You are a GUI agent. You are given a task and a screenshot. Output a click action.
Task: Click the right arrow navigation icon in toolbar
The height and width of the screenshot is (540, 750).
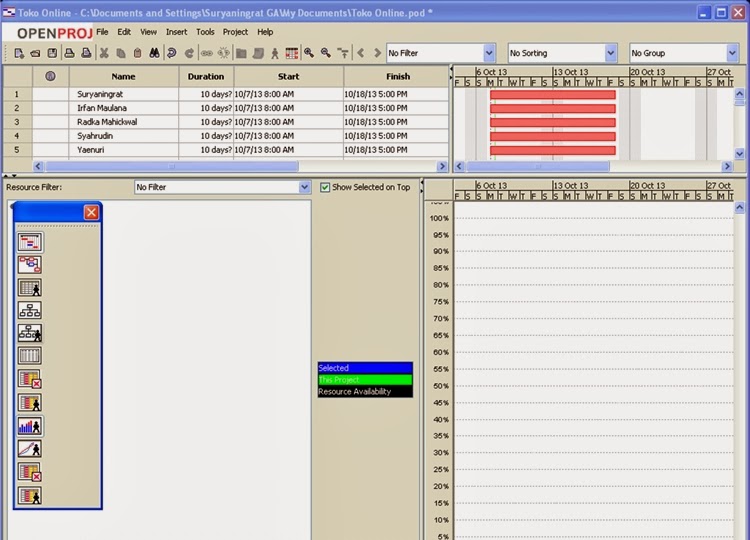tap(377, 53)
